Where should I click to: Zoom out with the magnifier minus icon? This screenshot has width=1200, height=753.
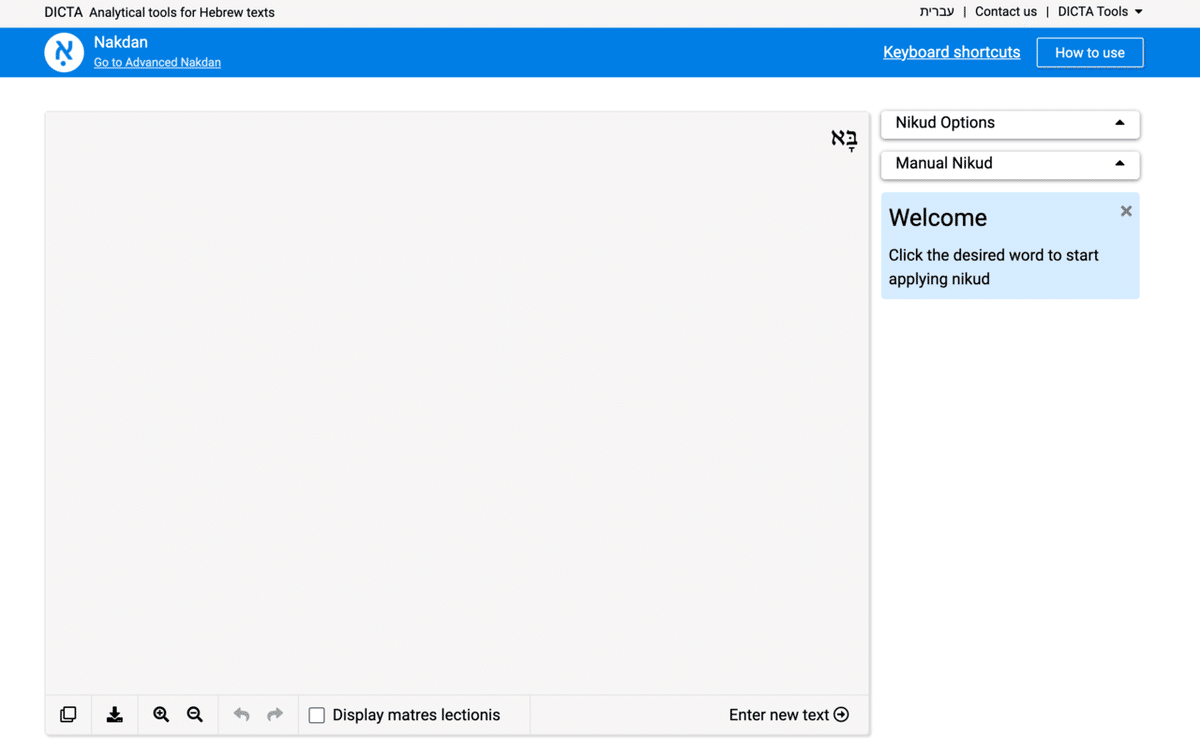coord(195,715)
